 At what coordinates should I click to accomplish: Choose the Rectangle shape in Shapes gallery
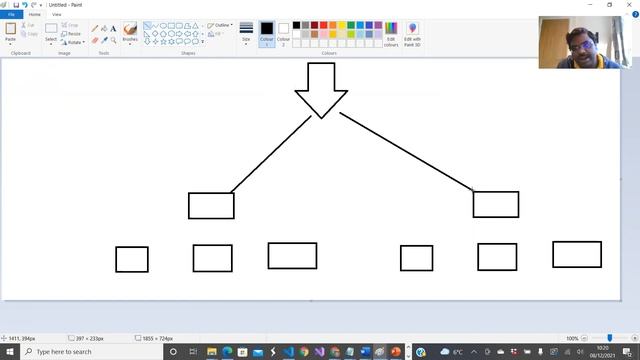pos(171,26)
